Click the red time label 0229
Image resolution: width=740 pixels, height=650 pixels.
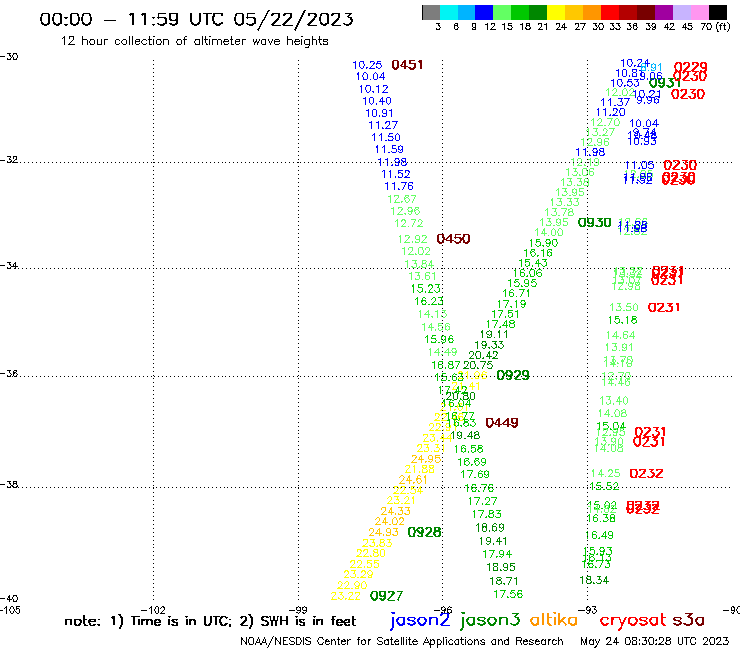pyautogui.click(x=690, y=67)
